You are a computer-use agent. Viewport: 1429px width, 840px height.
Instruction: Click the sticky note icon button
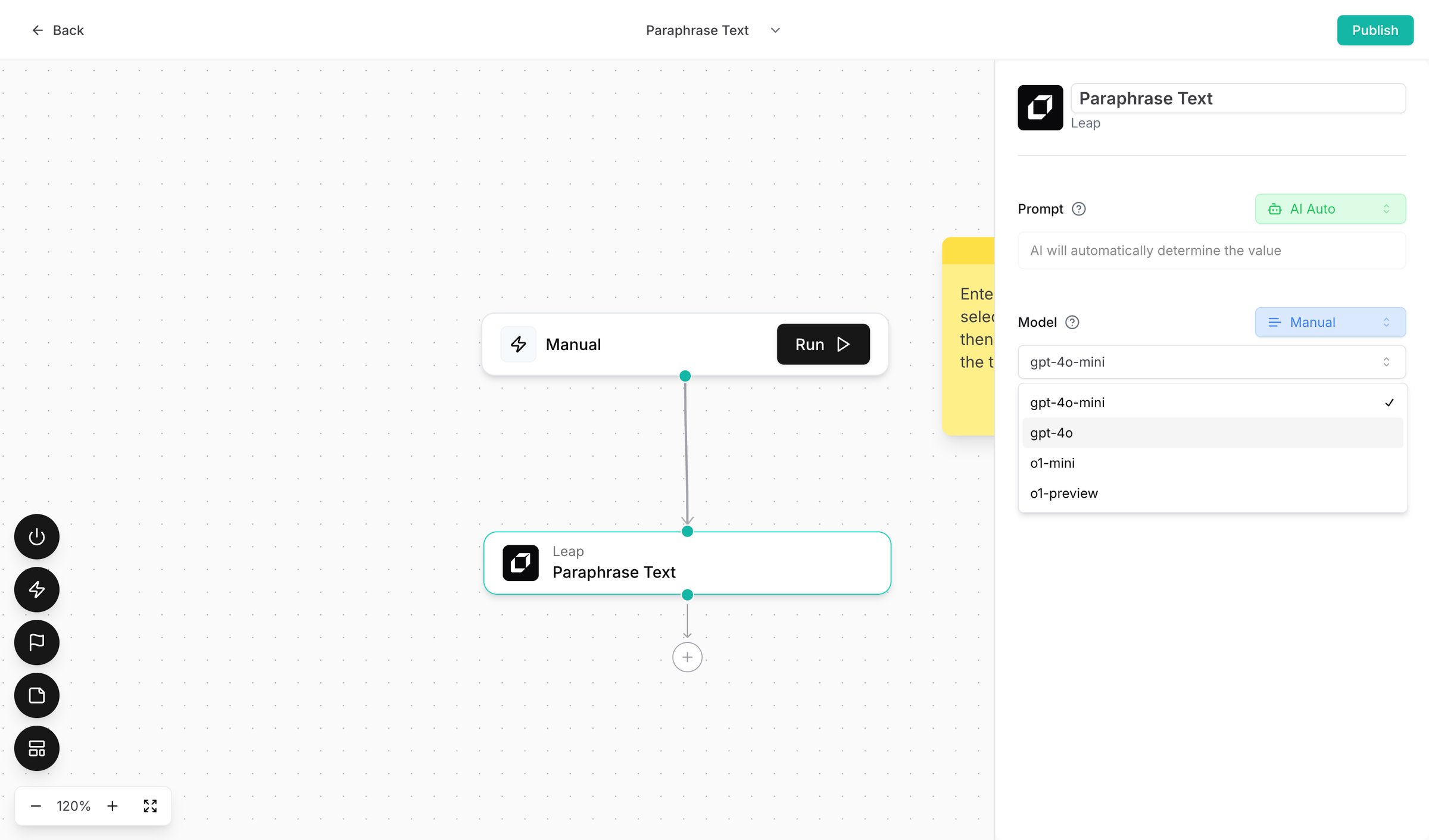coord(37,695)
